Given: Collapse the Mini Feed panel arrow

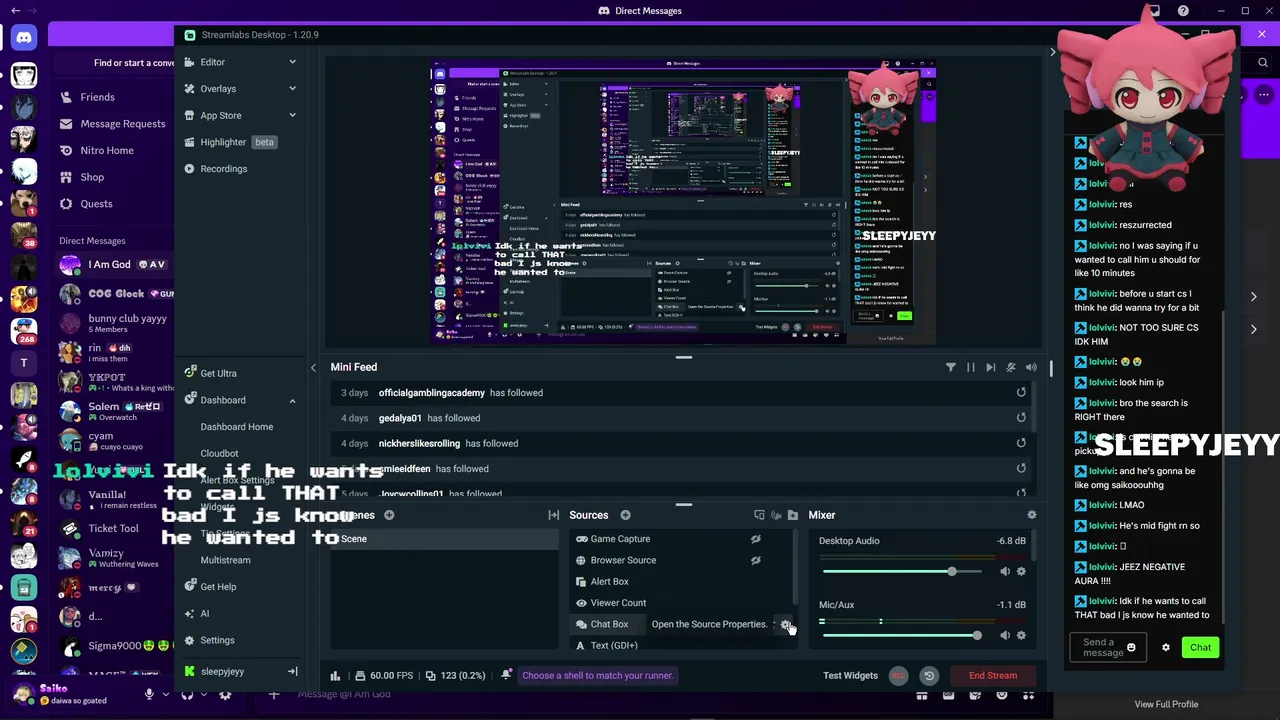Looking at the screenshot, I should coord(313,367).
